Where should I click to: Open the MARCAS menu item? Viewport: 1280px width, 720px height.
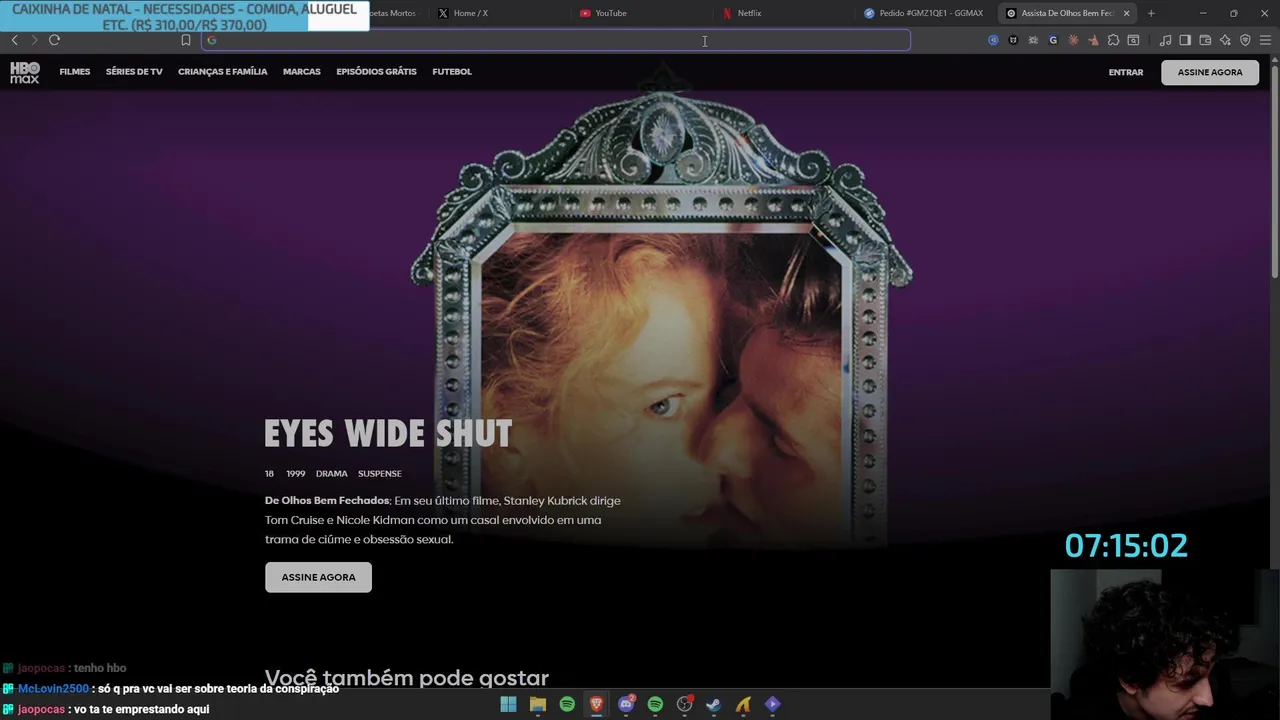(302, 72)
